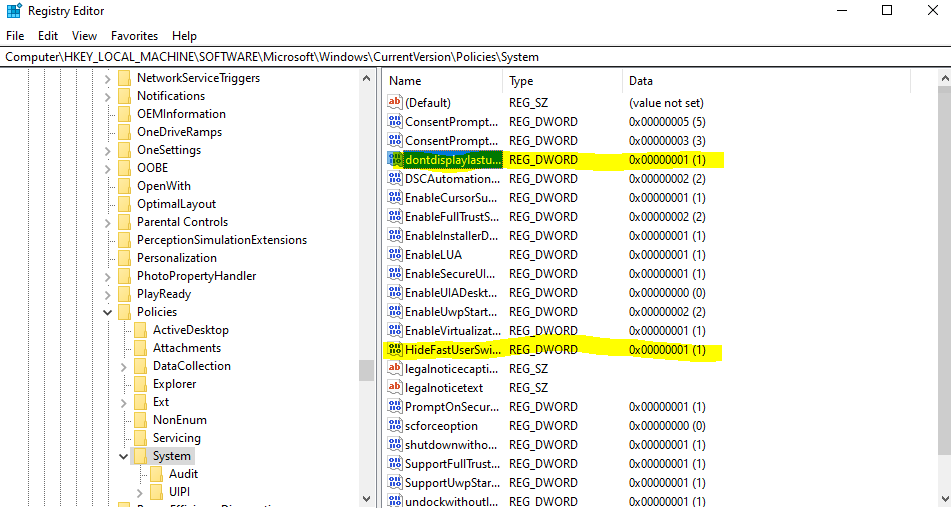951x508 pixels.
Task: Expand the Notifications key
Action: point(108,96)
